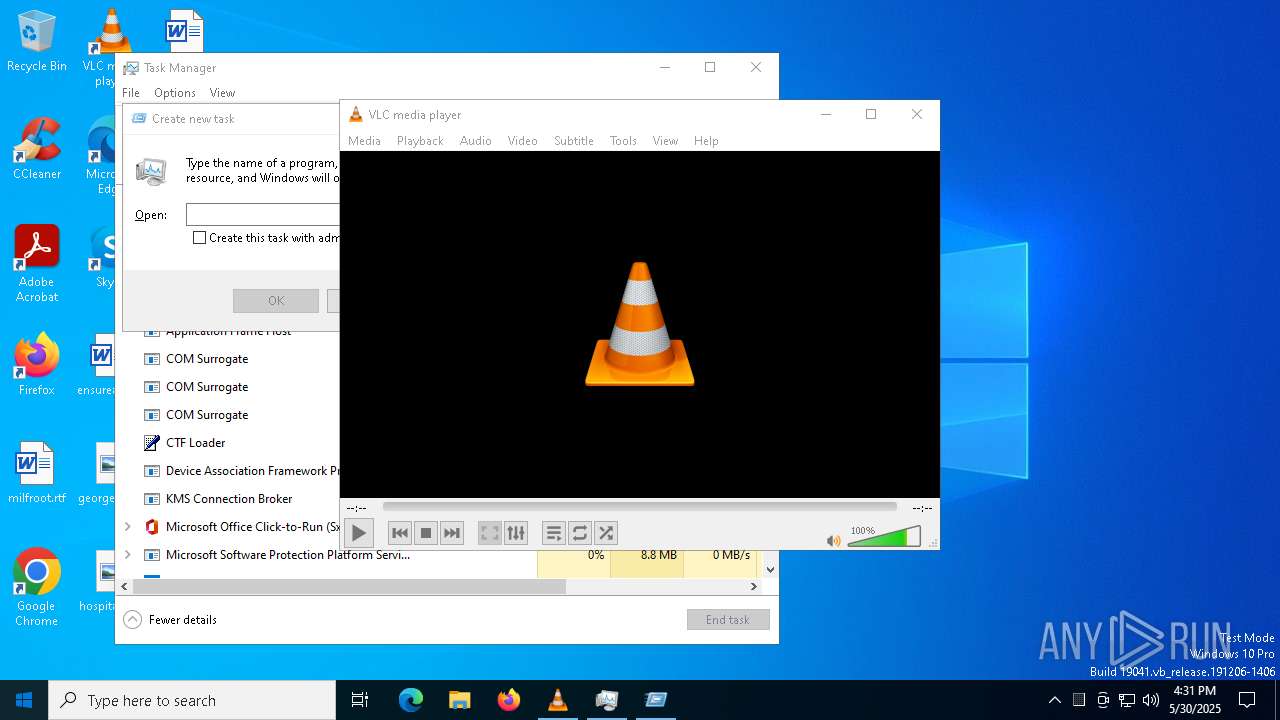Toggle VLC fullscreen video button
Viewport: 1280px width, 720px height.
coord(489,533)
